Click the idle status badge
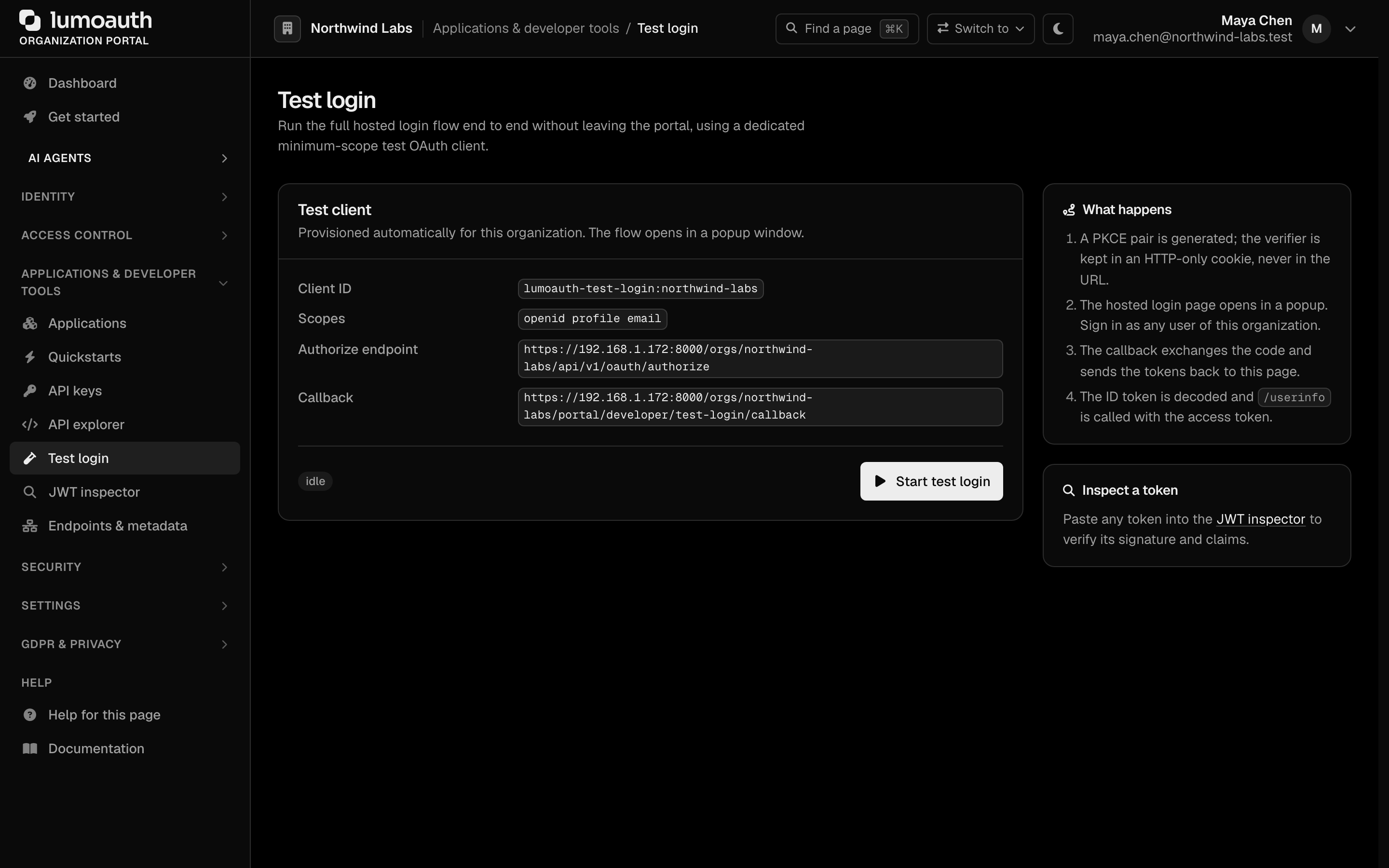 coord(315,481)
